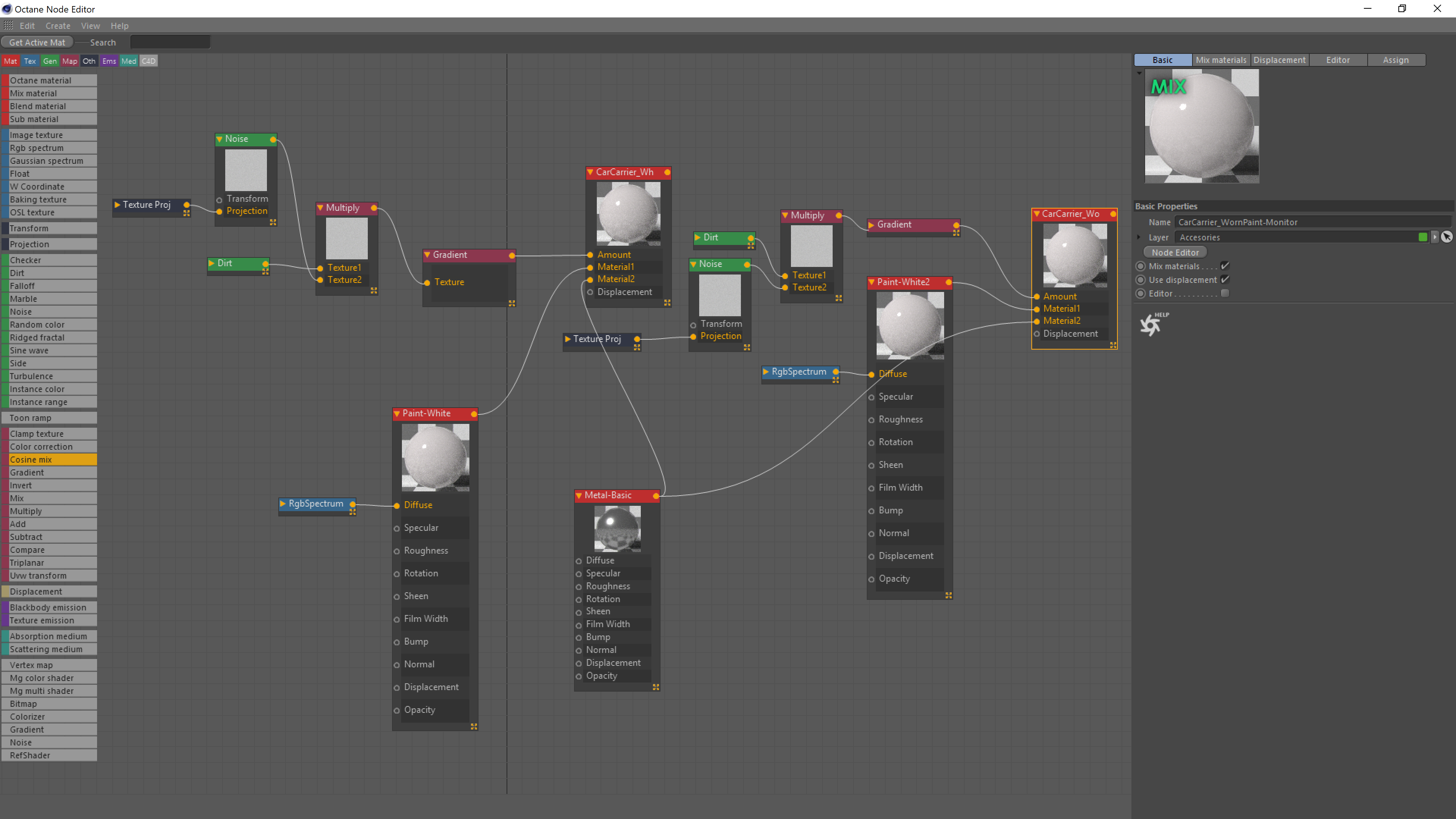Viewport: 1456px width, 819px height.
Task: Collapse the Paint-White node triangle
Action: 397,414
